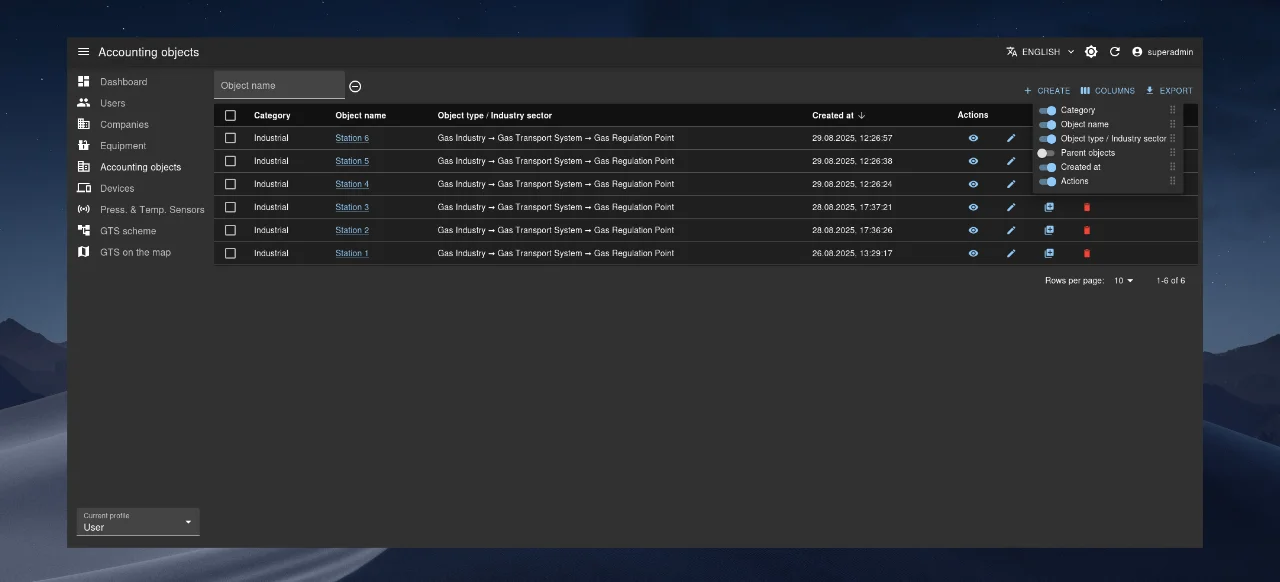Viewport: 1280px width, 582px height.
Task: Clear the Object name filter with minus icon
Action: pyautogui.click(x=355, y=87)
